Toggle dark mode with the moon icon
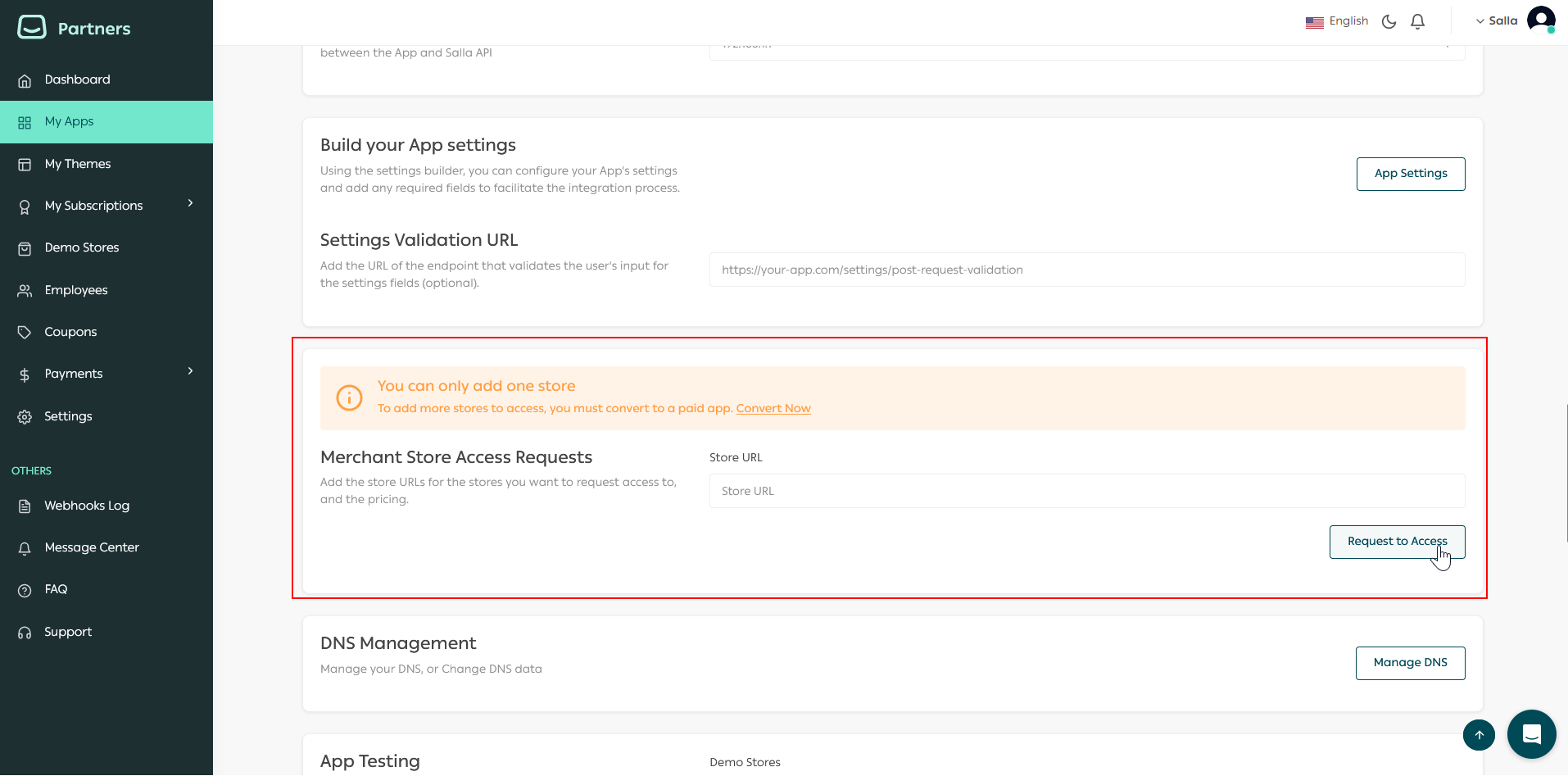Image resolution: width=1568 pixels, height=776 pixels. point(1389,21)
